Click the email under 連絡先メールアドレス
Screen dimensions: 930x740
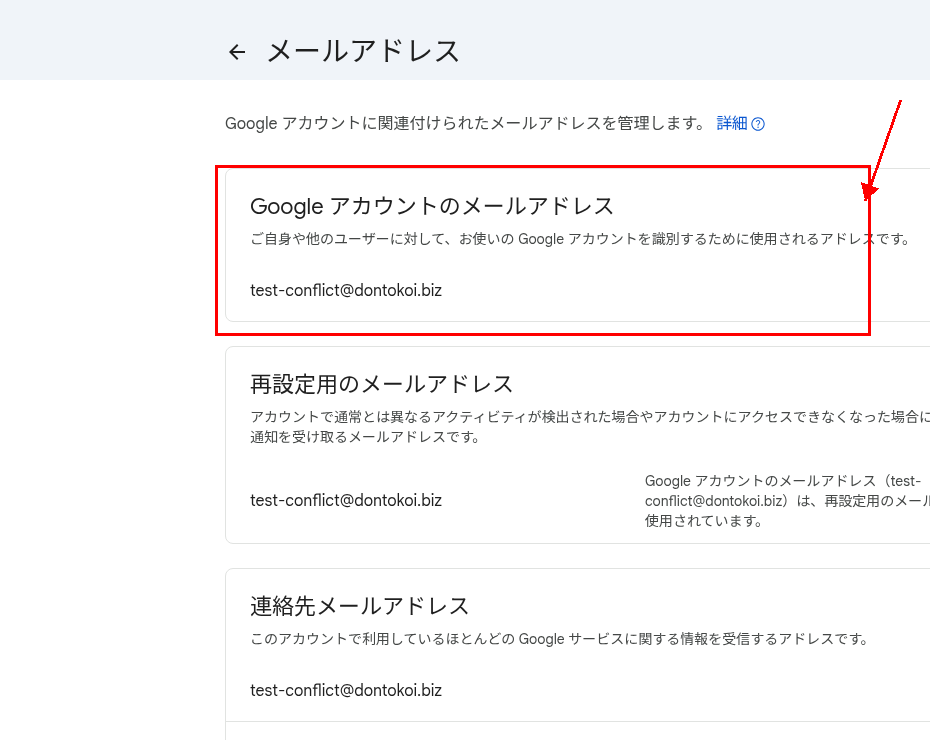pyautogui.click(x=346, y=690)
